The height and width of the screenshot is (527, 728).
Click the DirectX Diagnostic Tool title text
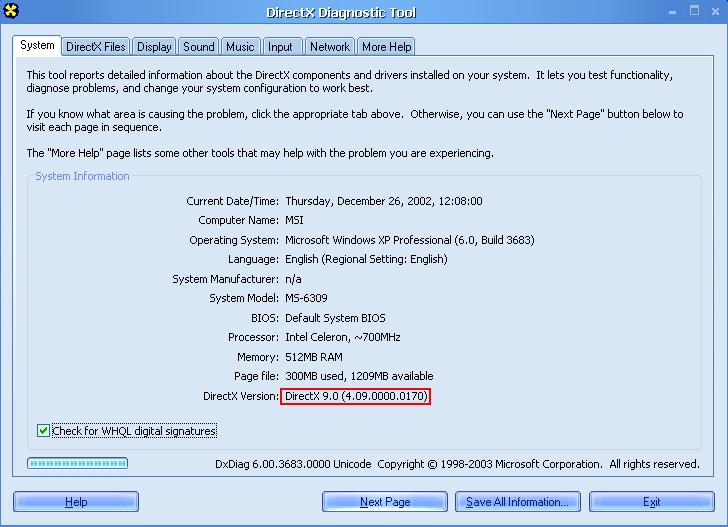(x=341, y=13)
